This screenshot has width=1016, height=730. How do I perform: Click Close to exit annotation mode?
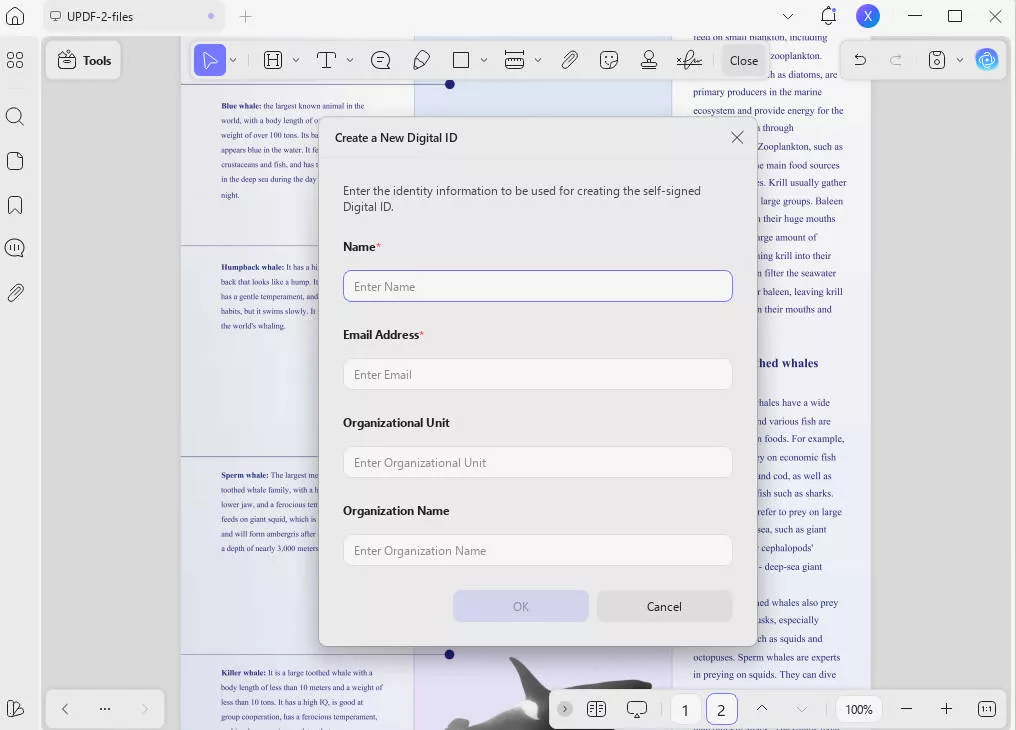point(743,60)
